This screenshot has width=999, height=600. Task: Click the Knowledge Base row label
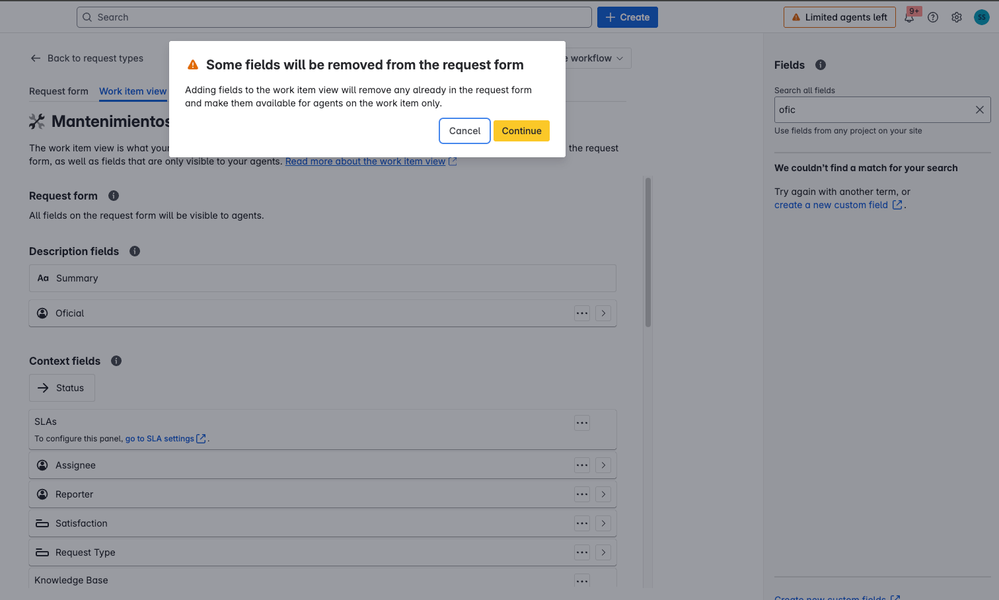click(x=71, y=580)
